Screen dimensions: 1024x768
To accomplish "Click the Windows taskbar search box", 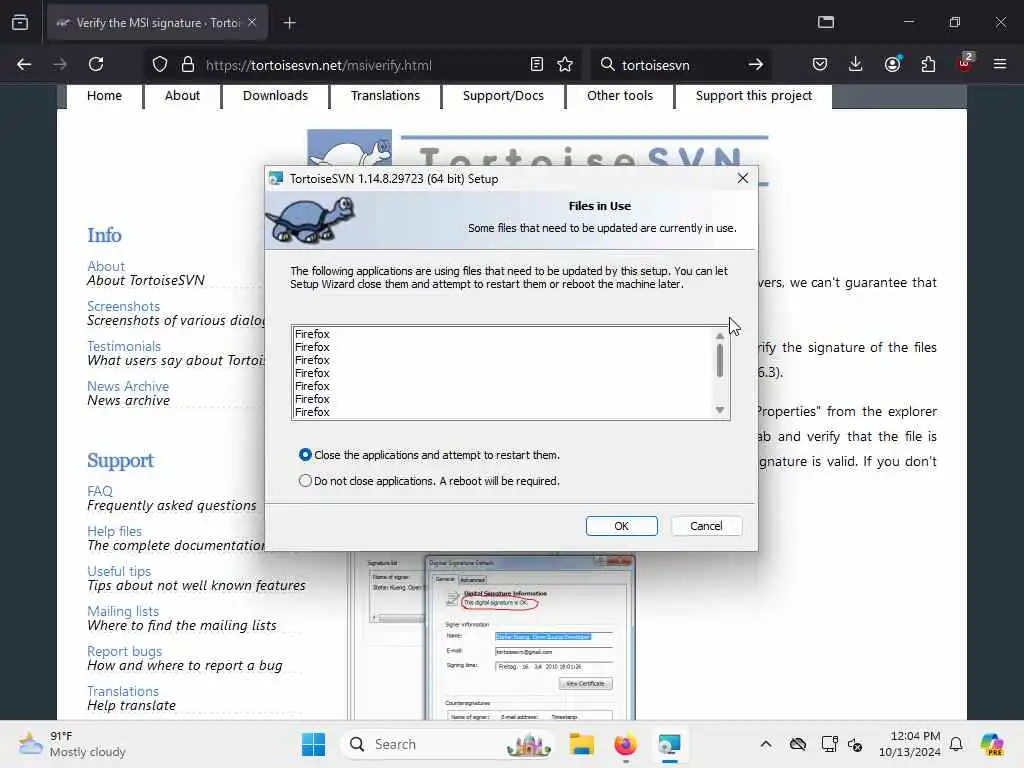I will pyautogui.click(x=447, y=744).
